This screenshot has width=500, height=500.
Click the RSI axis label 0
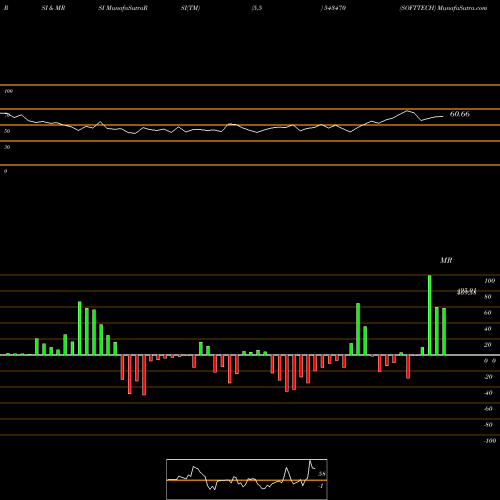5,171
